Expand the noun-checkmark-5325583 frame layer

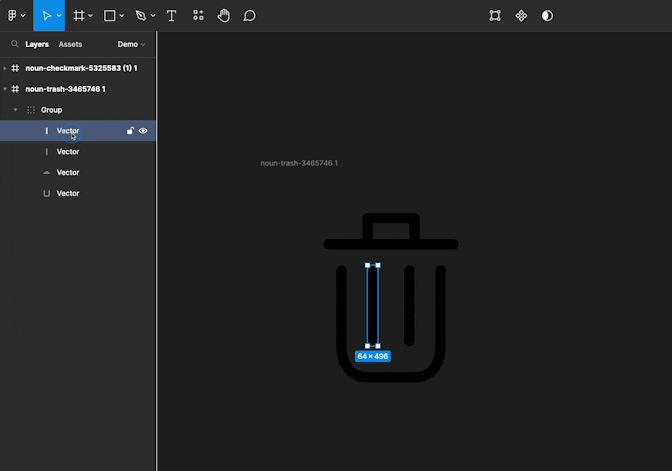[x=5, y=68]
